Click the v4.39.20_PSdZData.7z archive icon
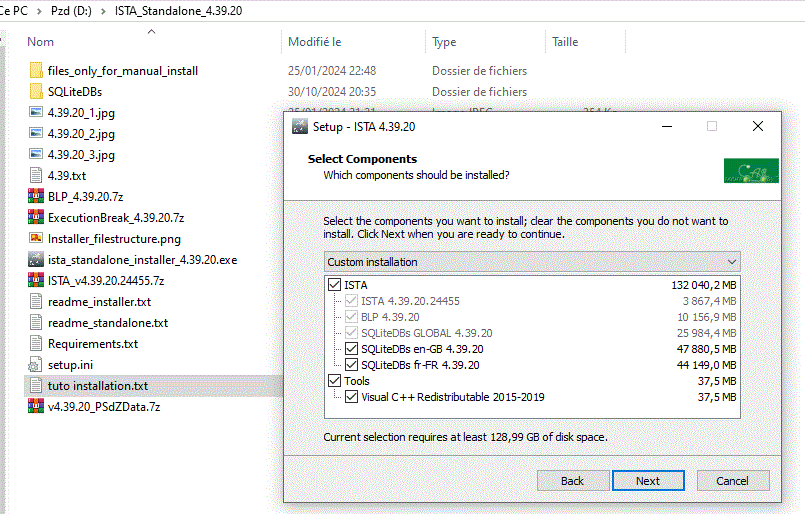This screenshot has height=514, width=805. (x=36, y=406)
